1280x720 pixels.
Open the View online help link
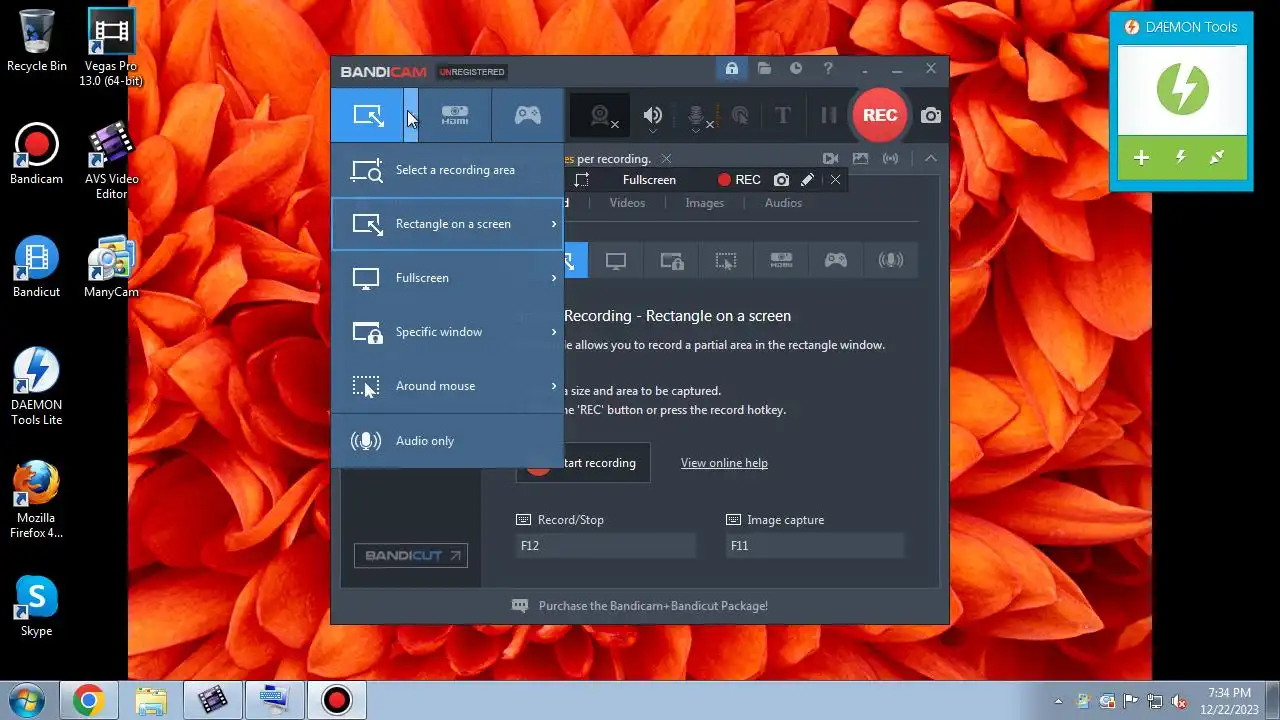724,463
